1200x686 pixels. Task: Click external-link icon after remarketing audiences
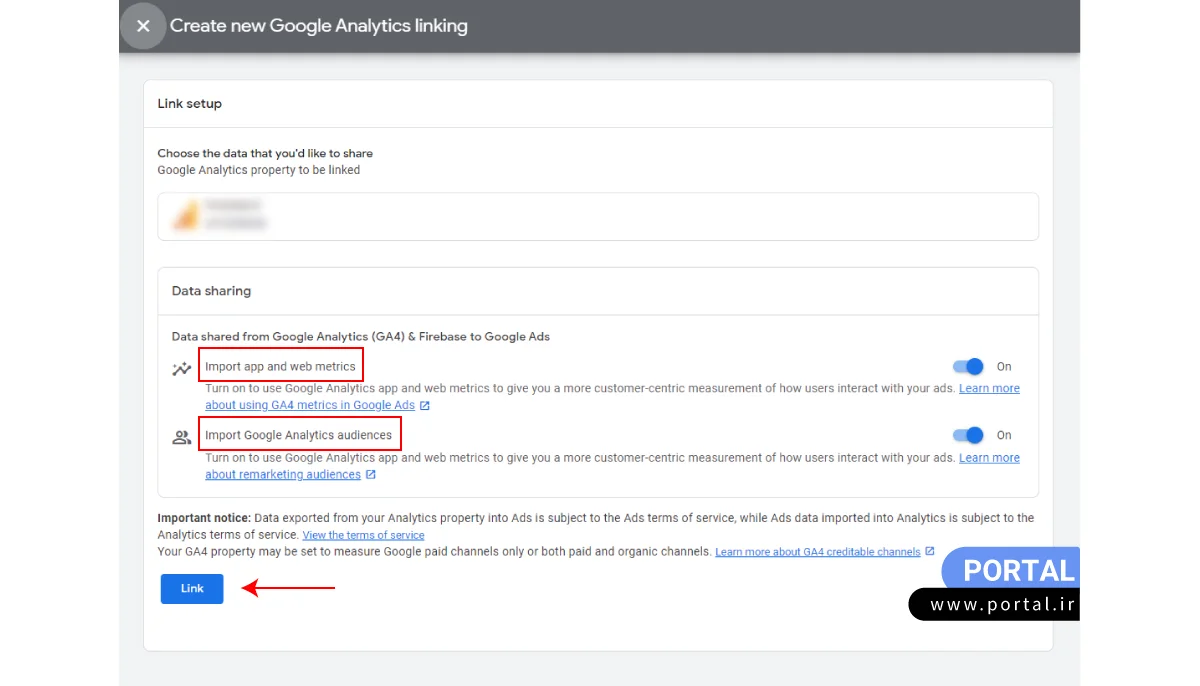(371, 474)
